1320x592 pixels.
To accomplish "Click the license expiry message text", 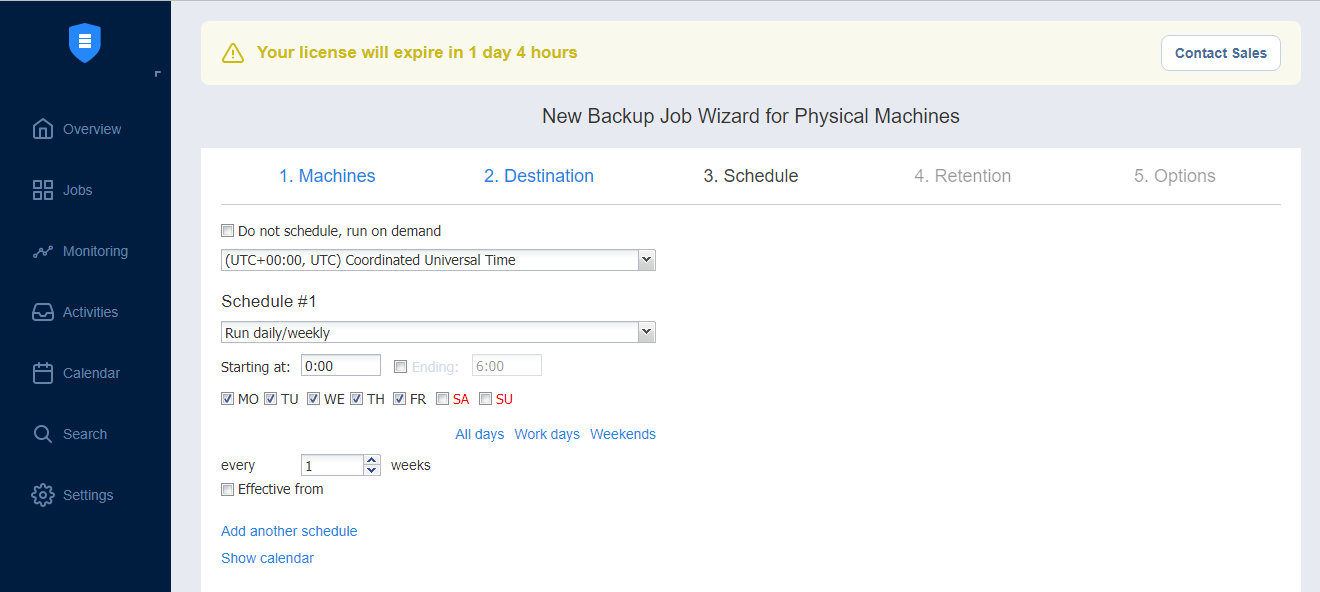I will point(417,52).
